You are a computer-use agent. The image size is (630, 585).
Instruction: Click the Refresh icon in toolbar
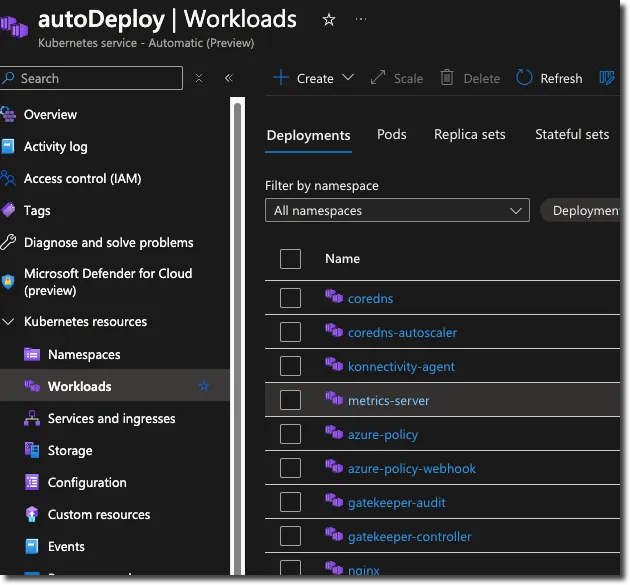524,78
